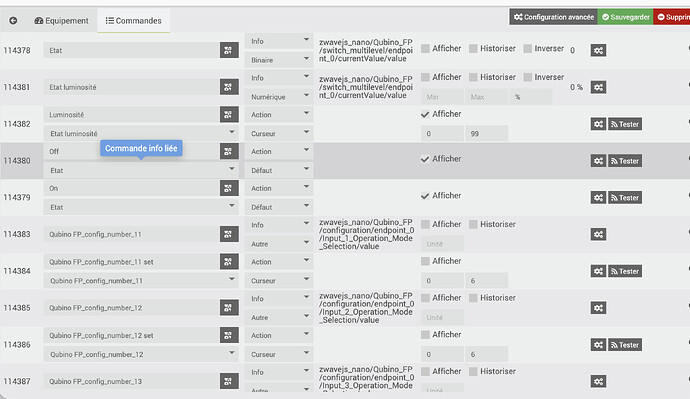Open linked Qubino FP_config_number_12 dropdown
Screen dimensions: 690x399
coord(141,354)
